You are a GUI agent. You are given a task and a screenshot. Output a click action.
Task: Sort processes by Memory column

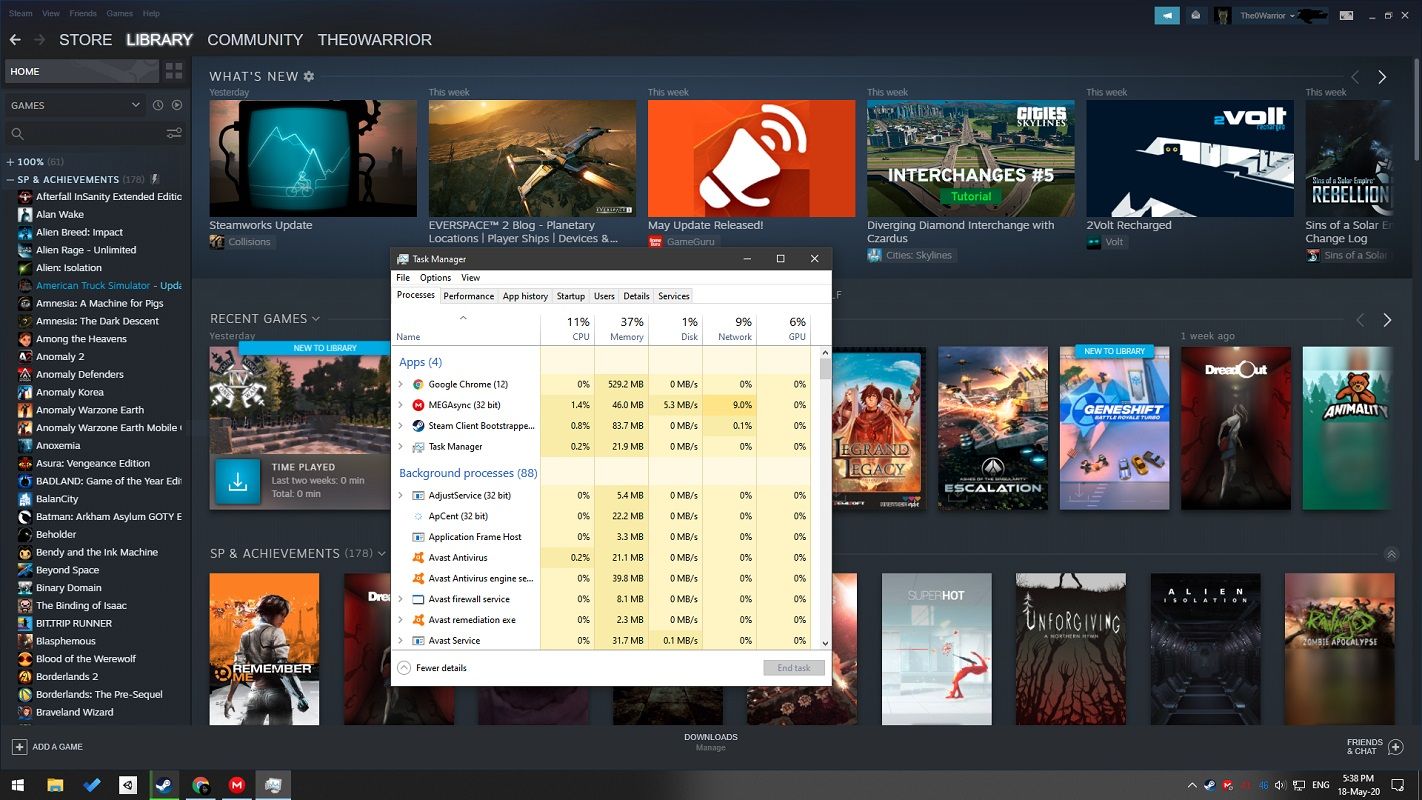click(x=620, y=329)
